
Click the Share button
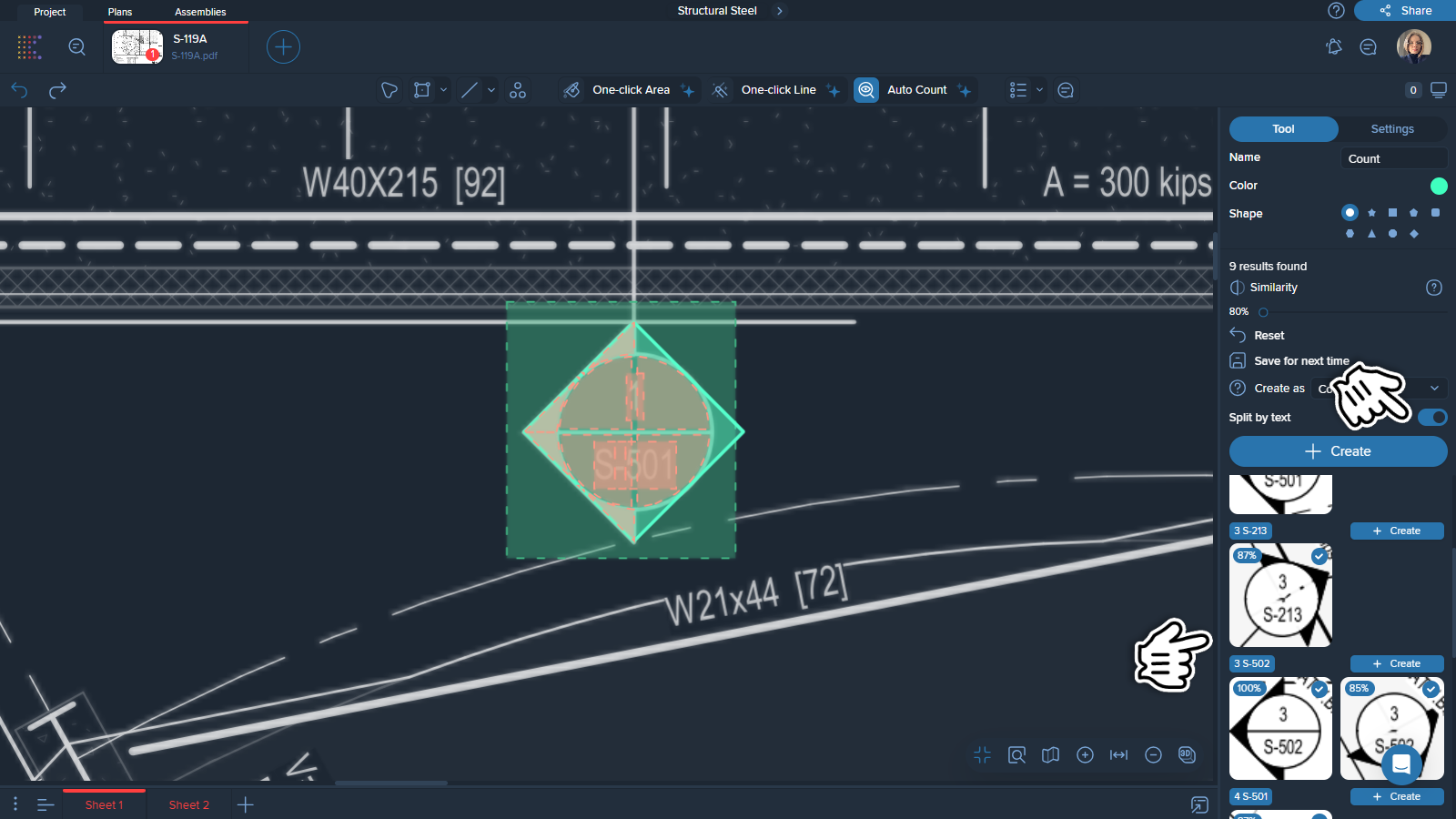pyautogui.click(x=1405, y=11)
